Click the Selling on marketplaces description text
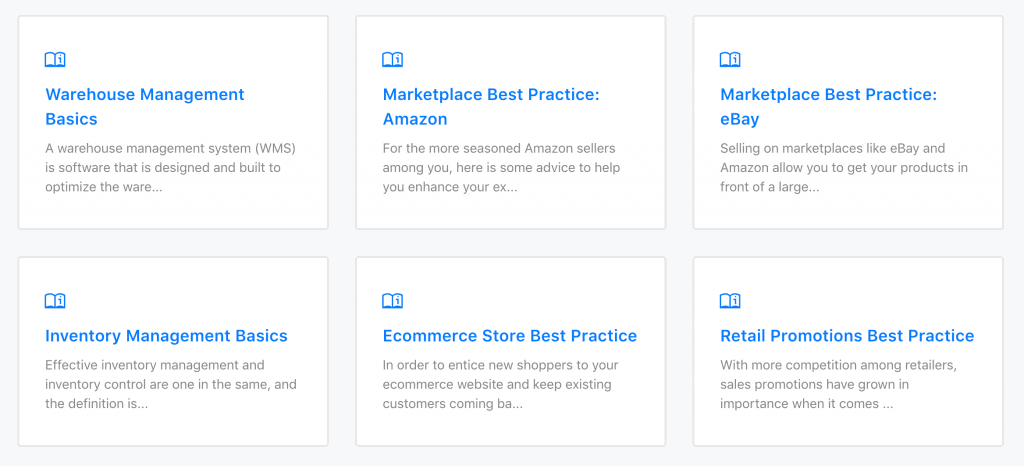The height and width of the screenshot is (466, 1024). tap(844, 167)
